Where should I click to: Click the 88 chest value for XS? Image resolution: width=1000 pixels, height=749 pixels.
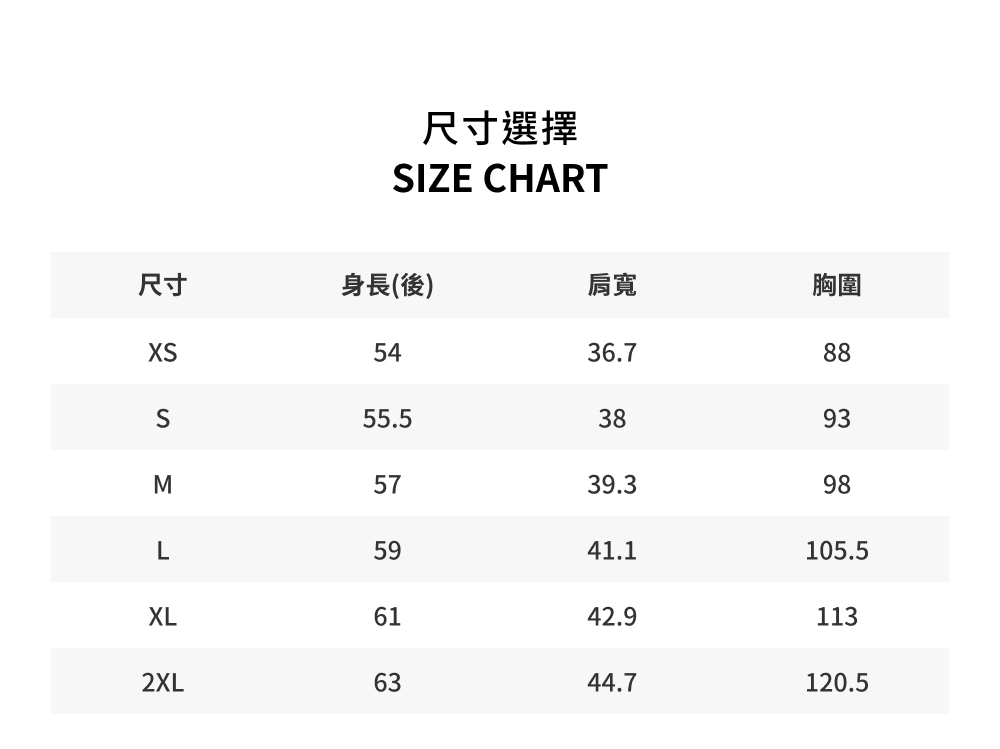pos(837,353)
